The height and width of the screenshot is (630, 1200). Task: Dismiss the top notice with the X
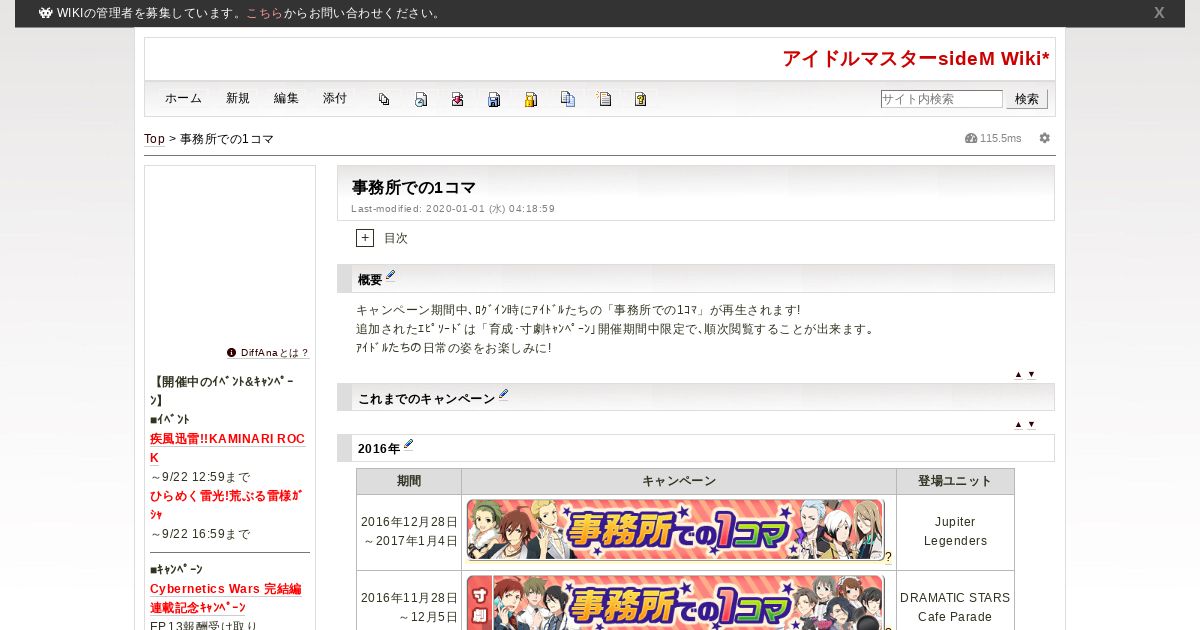1159,13
